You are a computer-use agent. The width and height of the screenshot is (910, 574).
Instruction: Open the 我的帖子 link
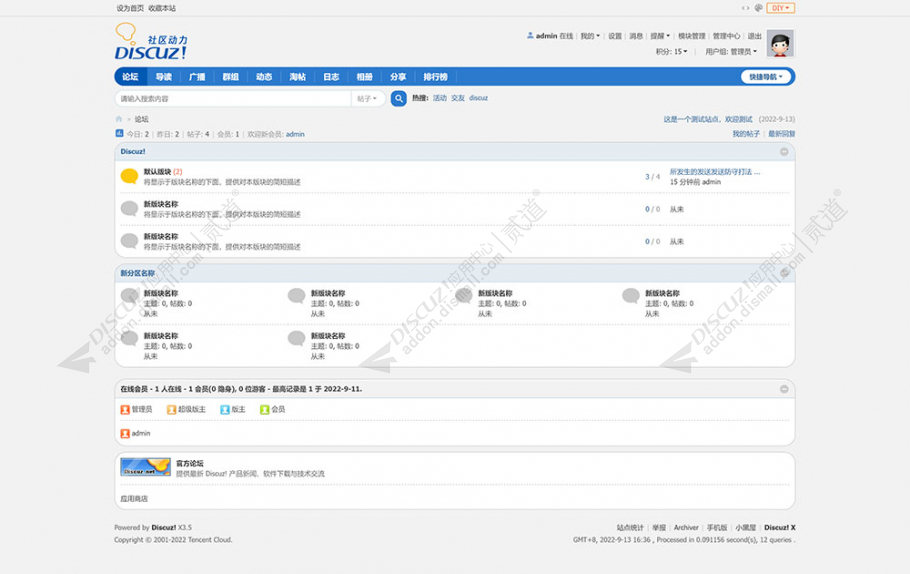(746, 134)
